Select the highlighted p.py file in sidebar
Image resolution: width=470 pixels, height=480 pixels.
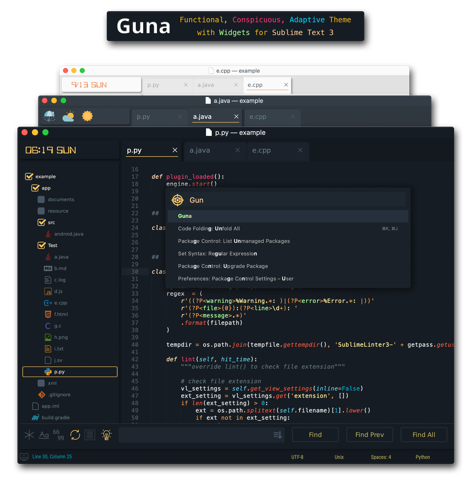[70, 372]
